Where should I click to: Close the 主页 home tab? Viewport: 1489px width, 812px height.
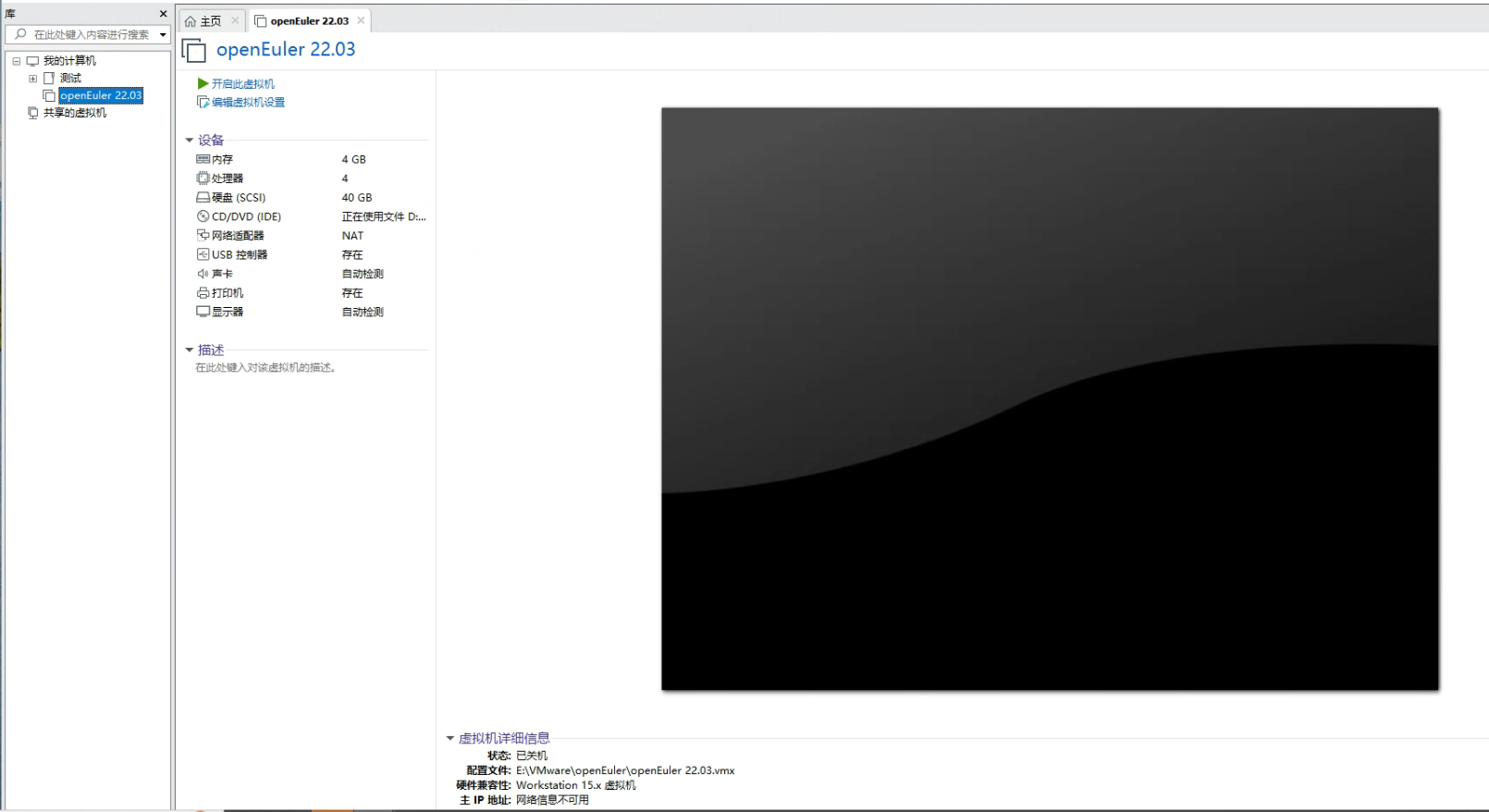tap(235, 20)
